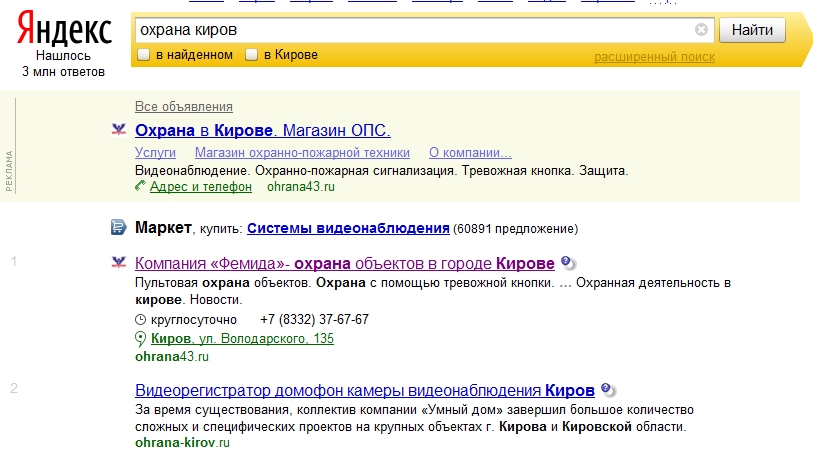Open the Все объявления link
Image resolution: width=813 pixels, height=464 pixels.
click(184, 106)
